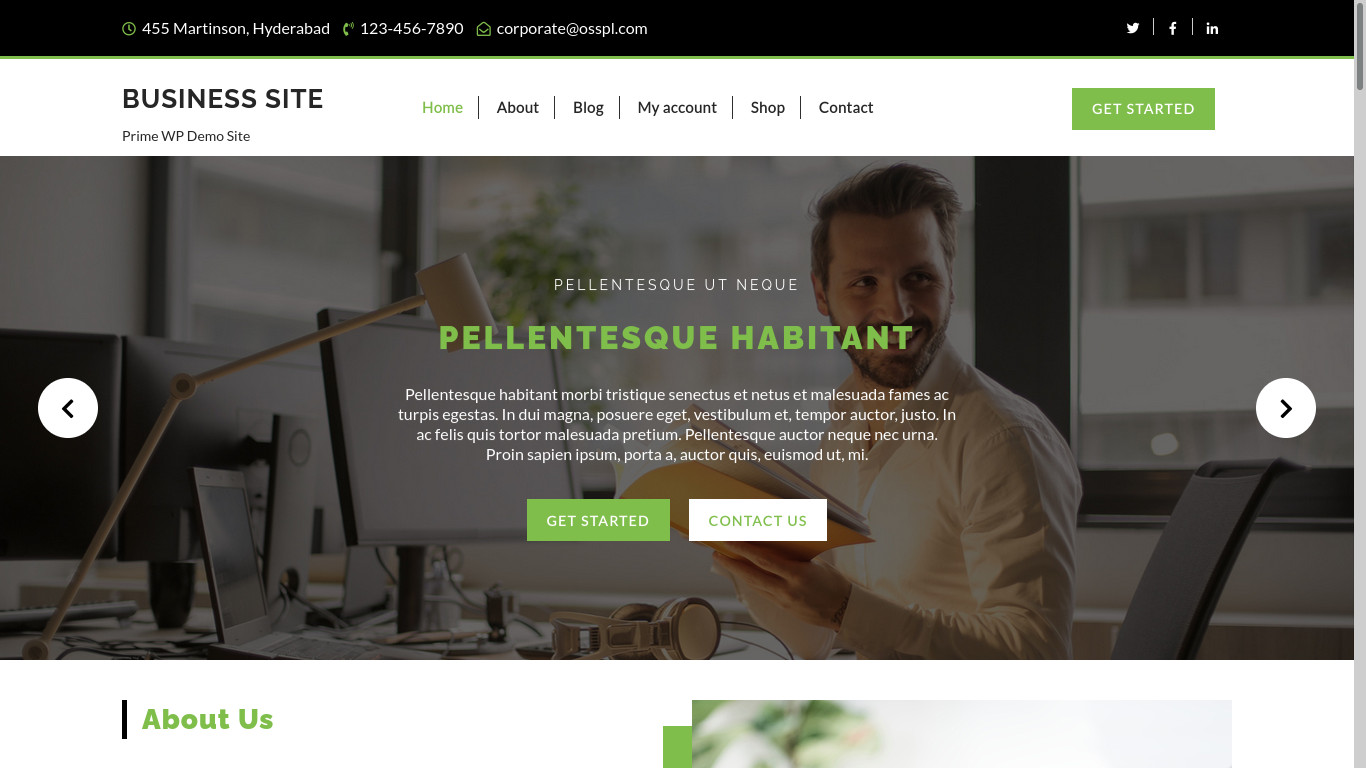Navigate to the Blog page
Screen dimensions: 1366x768
click(588, 107)
